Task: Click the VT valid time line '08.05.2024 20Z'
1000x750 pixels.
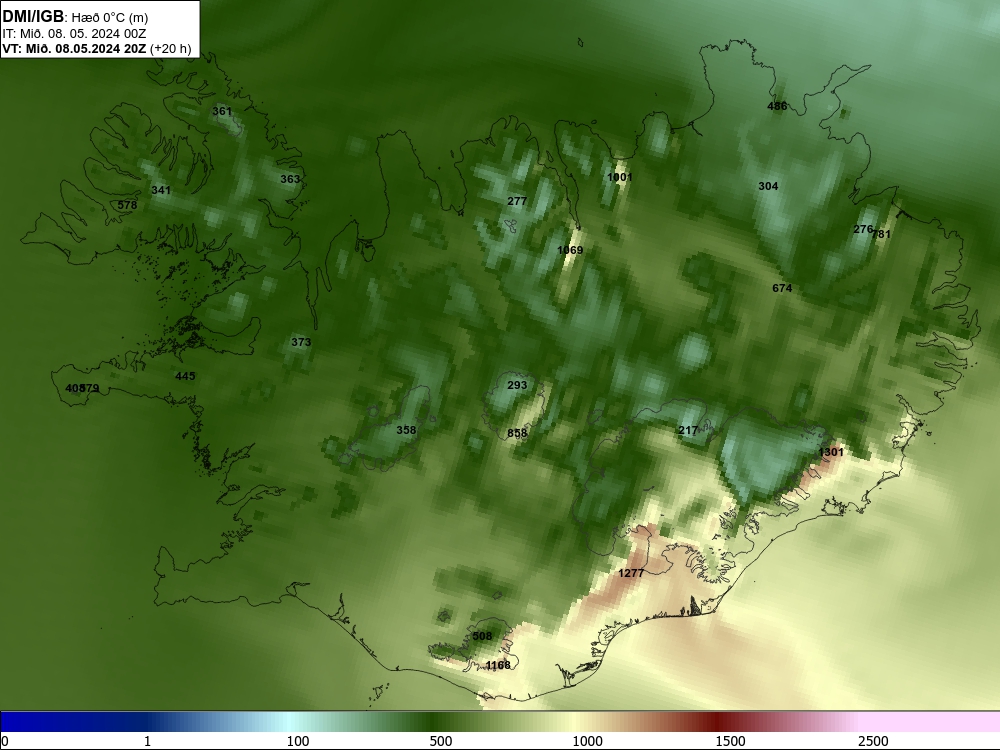Action: (x=101, y=48)
